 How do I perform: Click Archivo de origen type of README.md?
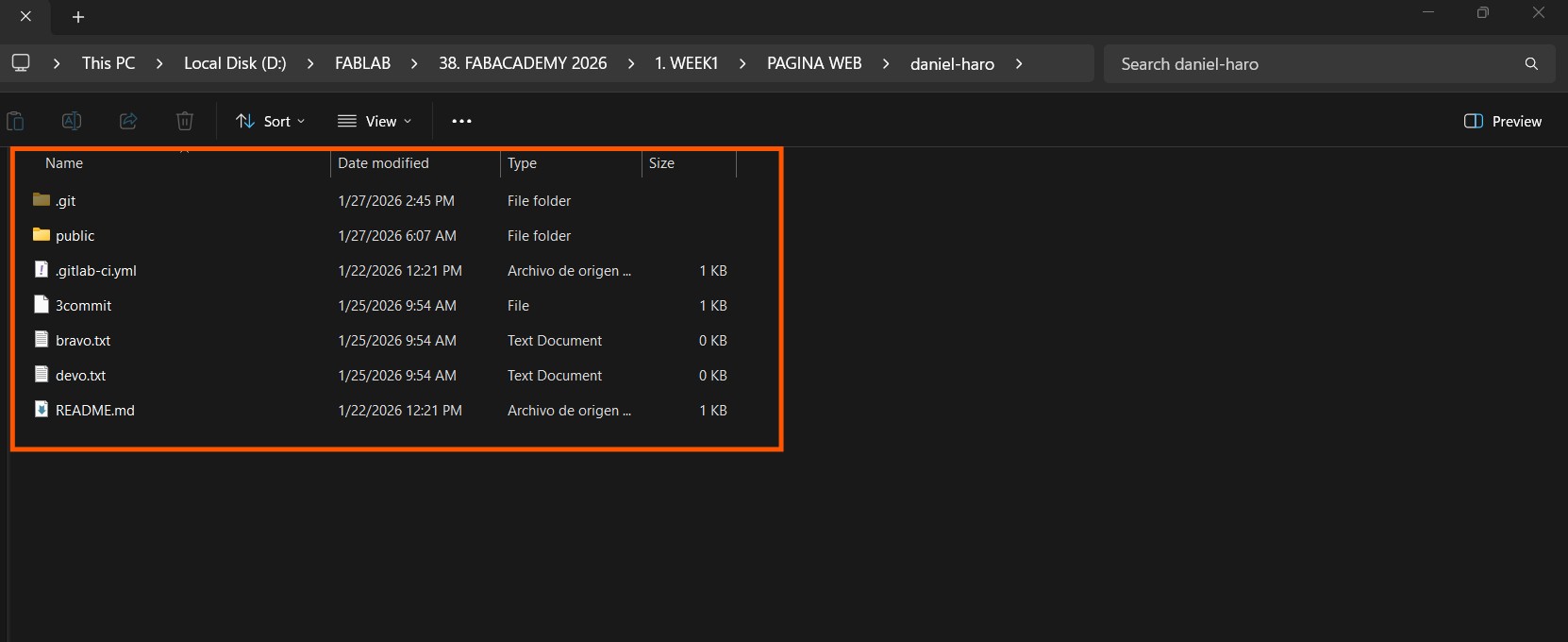569,411
